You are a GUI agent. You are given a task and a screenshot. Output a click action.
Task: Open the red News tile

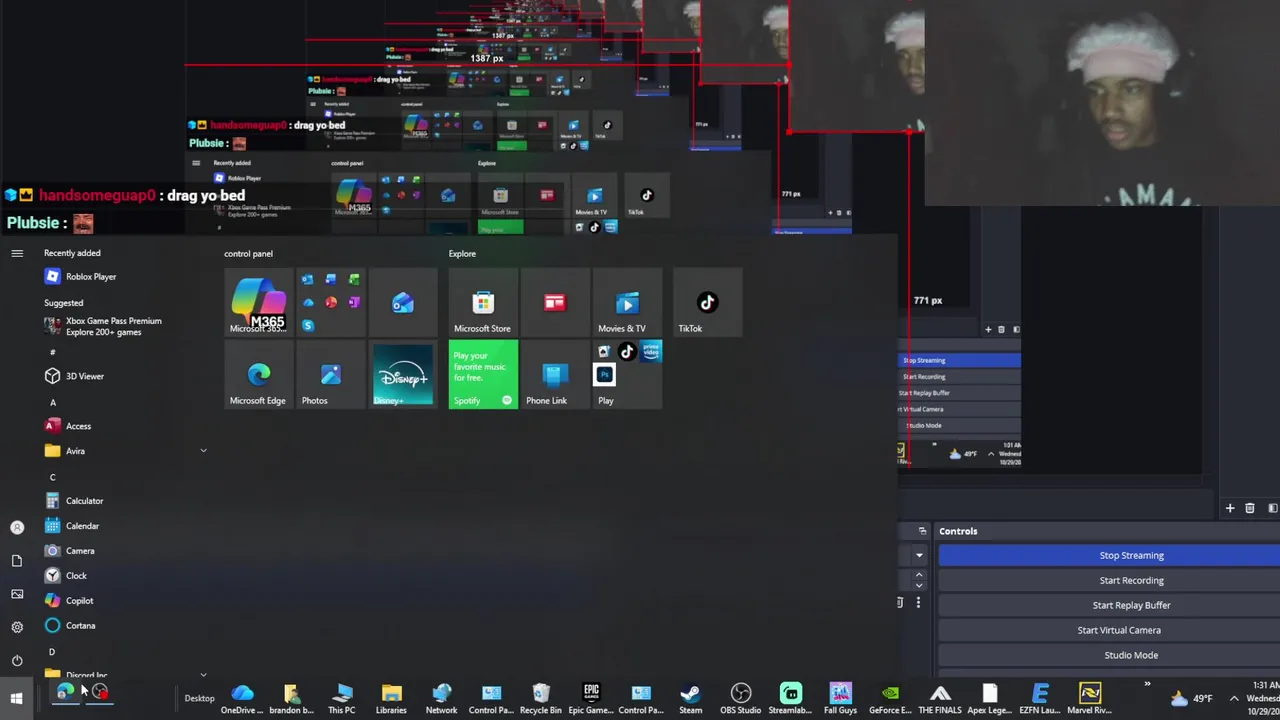555,303
